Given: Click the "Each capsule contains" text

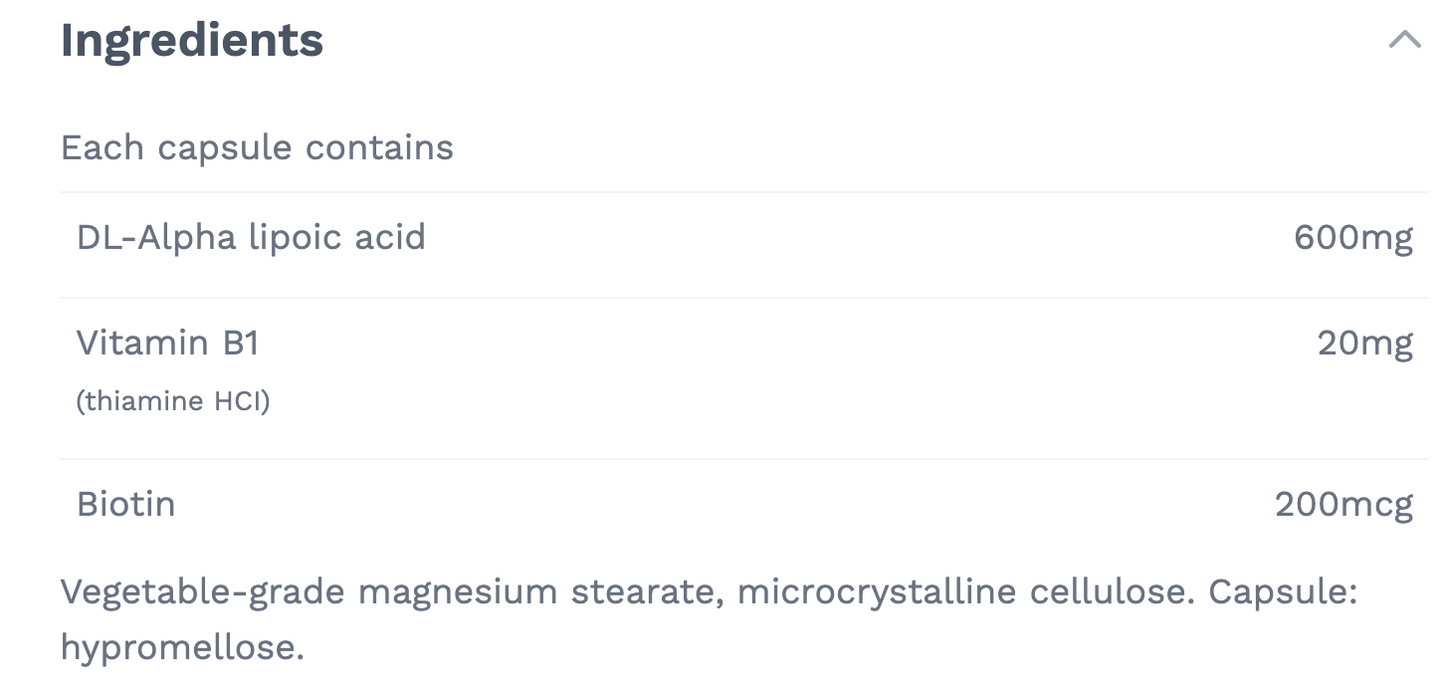Looking at the screenshot, I should click(257, 148).
